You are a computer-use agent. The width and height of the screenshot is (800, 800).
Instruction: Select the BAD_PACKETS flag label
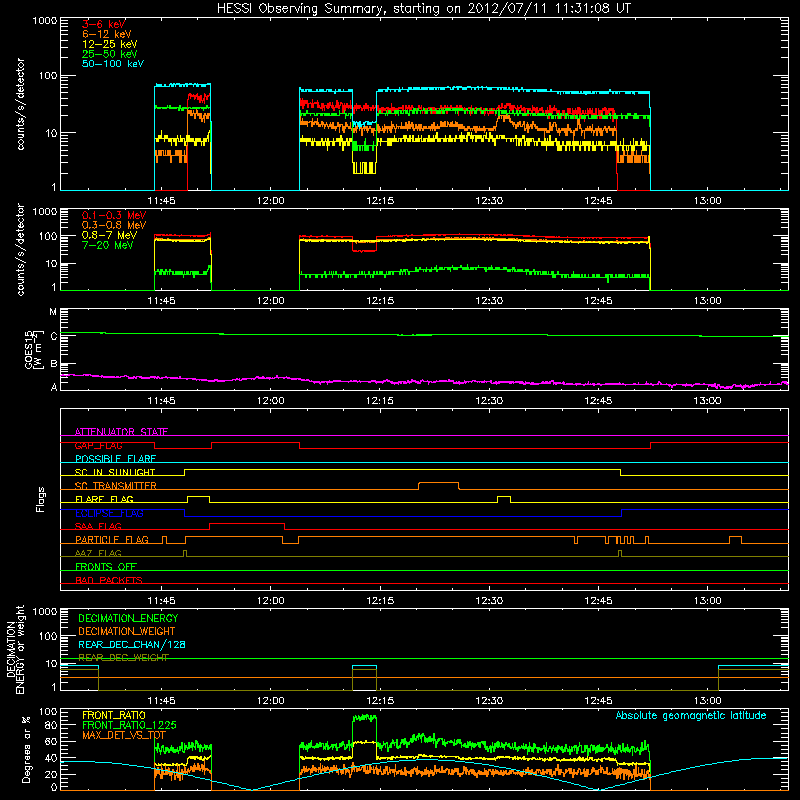coord(109,580)
